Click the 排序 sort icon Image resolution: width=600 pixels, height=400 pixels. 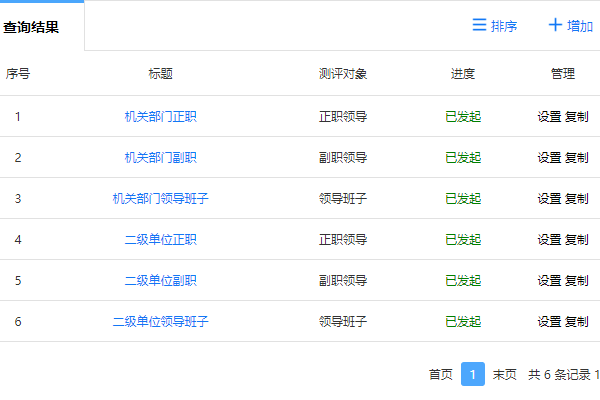pos(479,25)
